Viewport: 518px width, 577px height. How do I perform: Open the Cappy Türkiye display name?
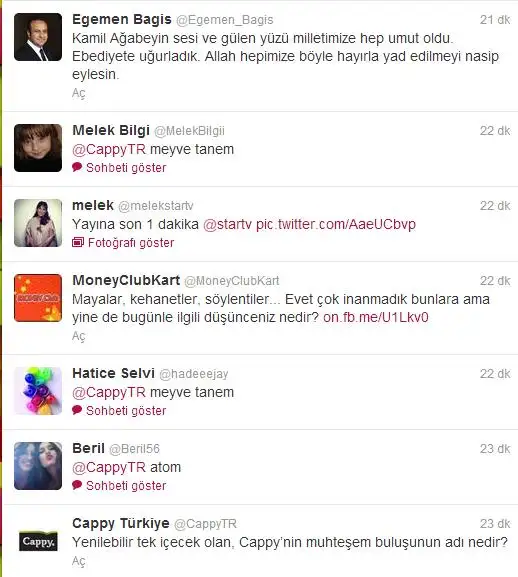[121, 523]
